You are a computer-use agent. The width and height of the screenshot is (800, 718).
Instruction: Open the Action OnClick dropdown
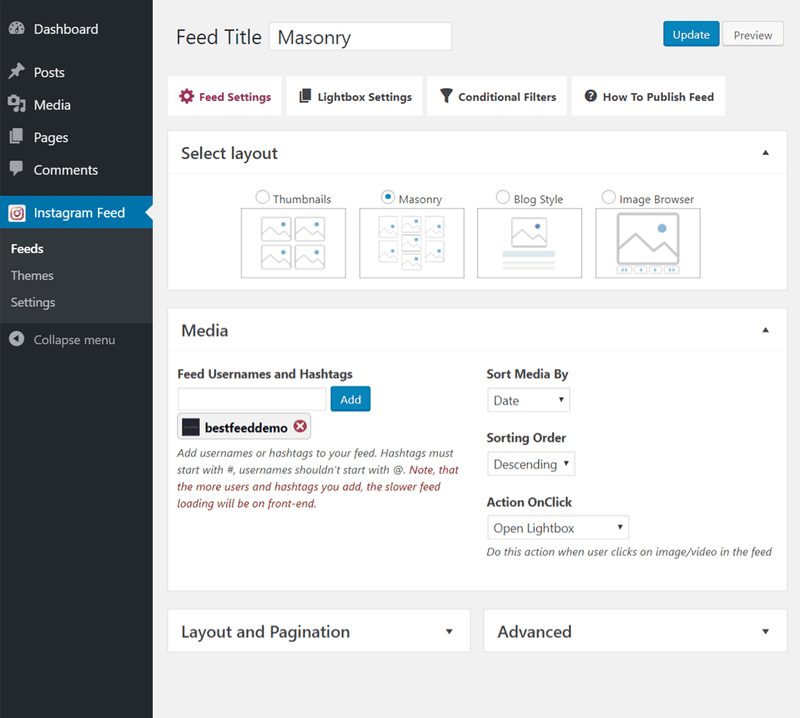pos(558,527)
